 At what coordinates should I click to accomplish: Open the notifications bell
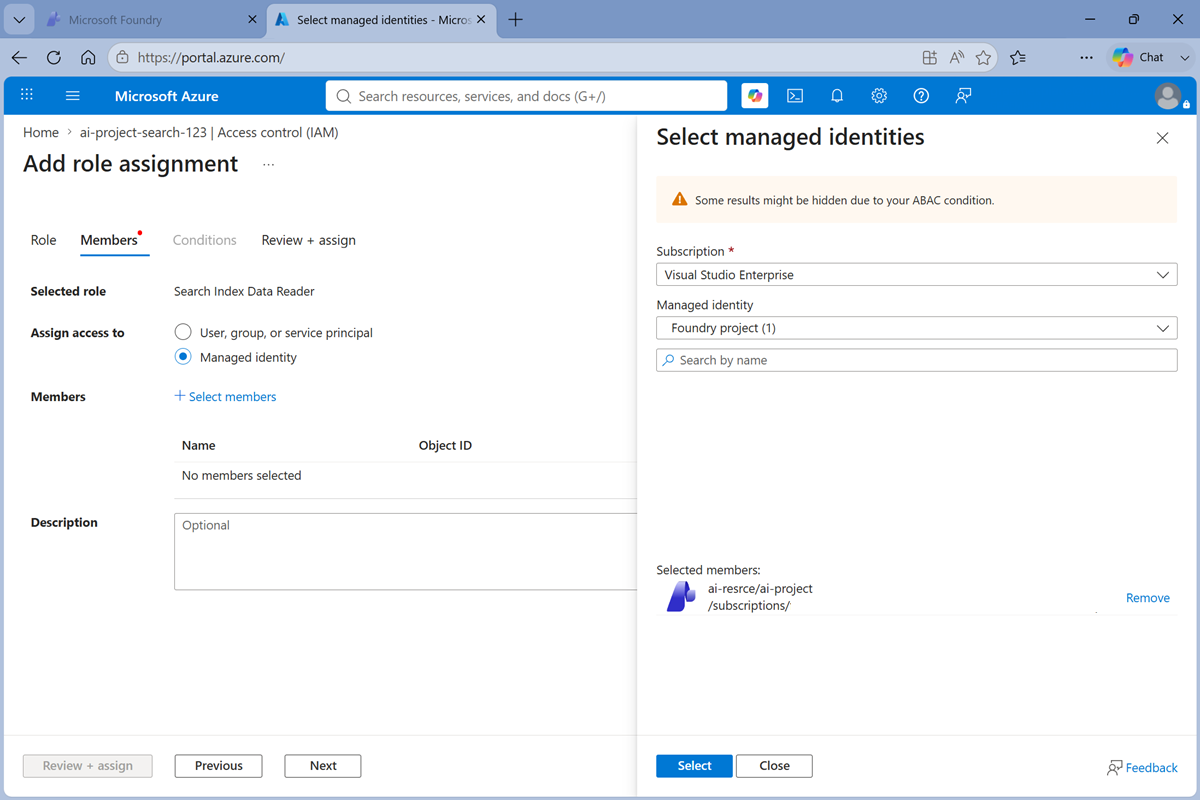(837, 96)
